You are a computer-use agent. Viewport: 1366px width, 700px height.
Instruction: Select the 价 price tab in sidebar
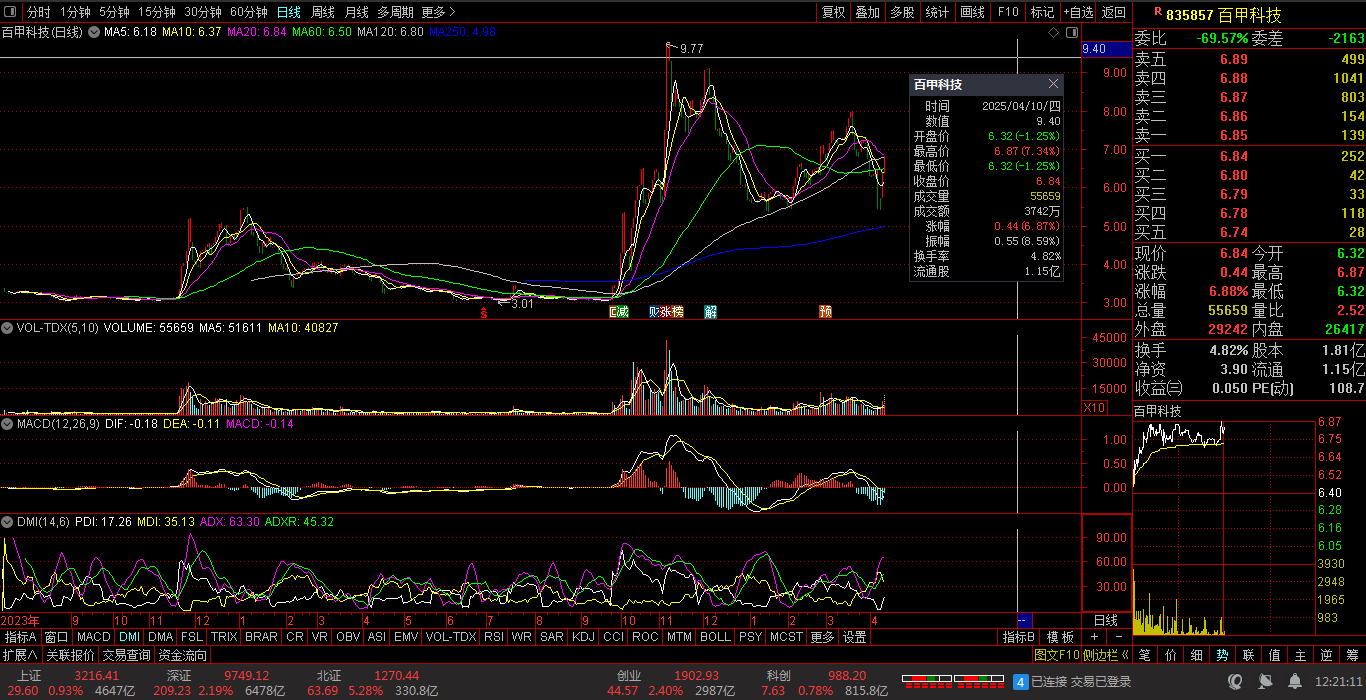tap(1171, 655)
